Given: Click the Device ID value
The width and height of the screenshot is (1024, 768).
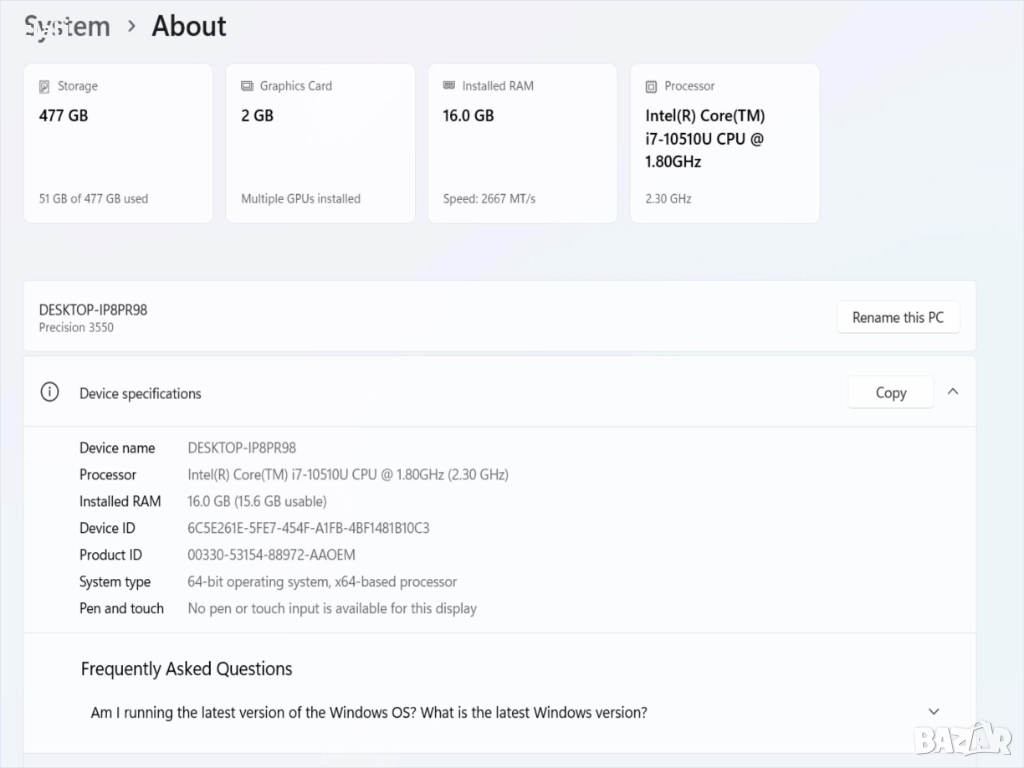Looking at the screenshot, I should [x=308, y=528].
